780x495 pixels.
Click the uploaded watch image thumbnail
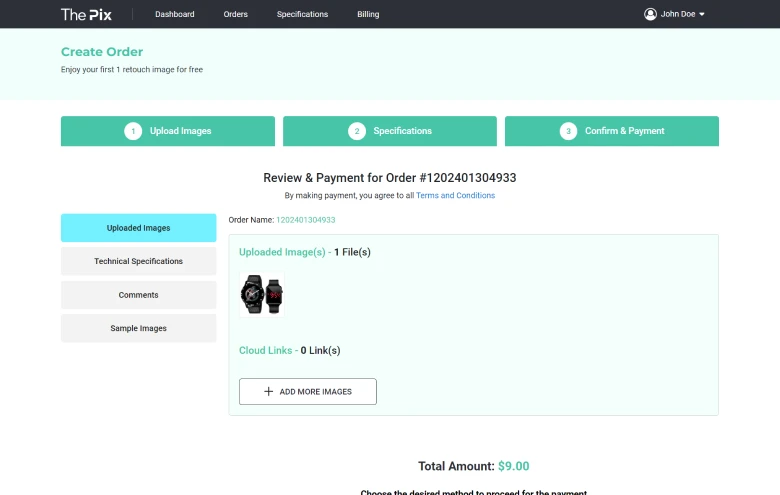[x=262, y=294]
